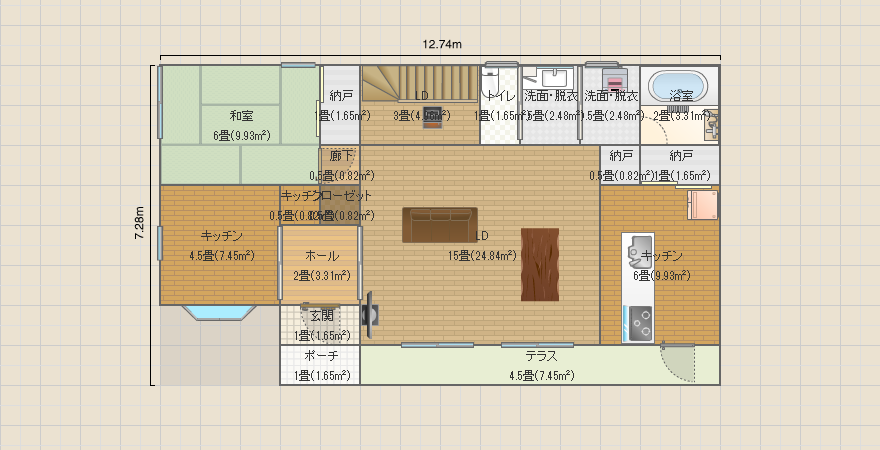Select the brown sofa in the living room
Screen dimensions: 880x450
[x=440, y=224]
